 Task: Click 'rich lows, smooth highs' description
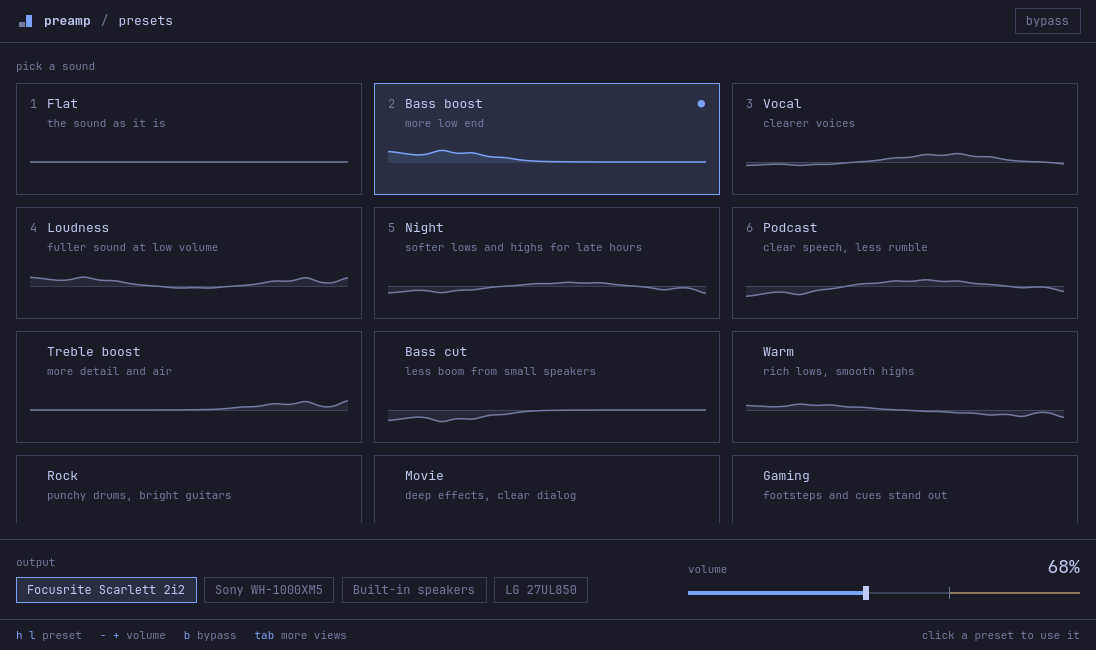coord(839,371)
